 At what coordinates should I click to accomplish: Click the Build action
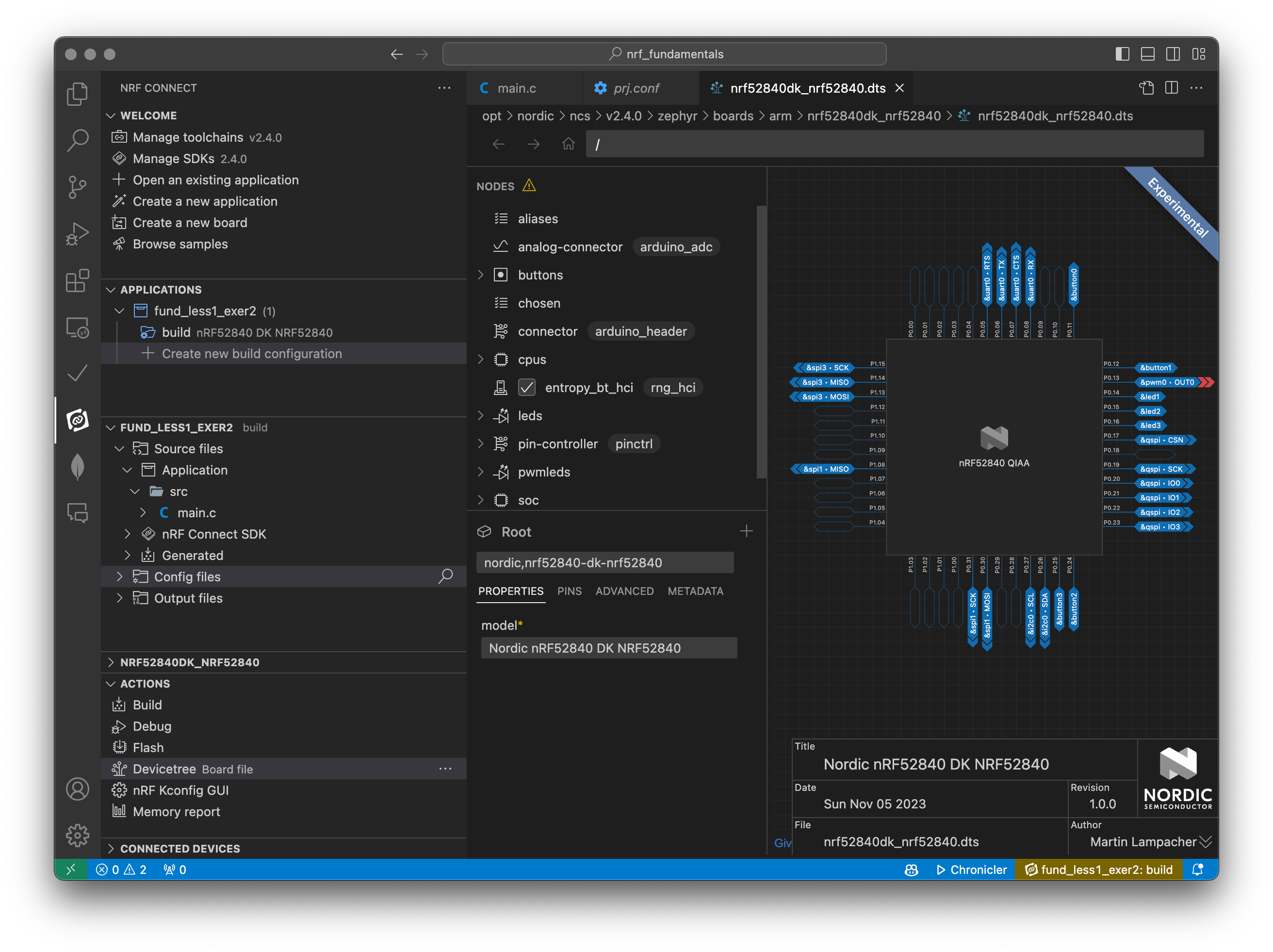147,705
